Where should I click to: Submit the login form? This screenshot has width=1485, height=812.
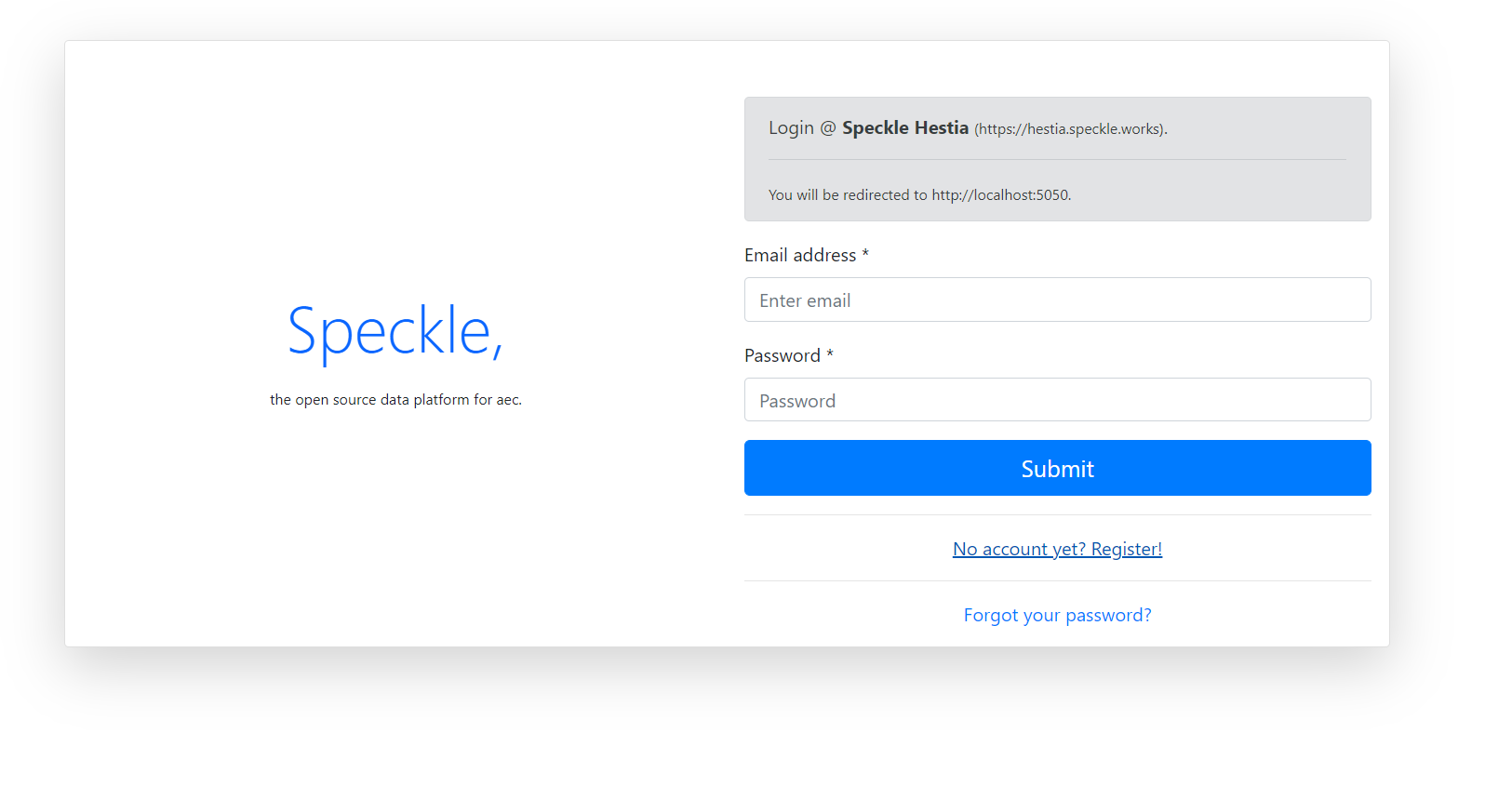pyautogui.click(x=1057, y=468)
